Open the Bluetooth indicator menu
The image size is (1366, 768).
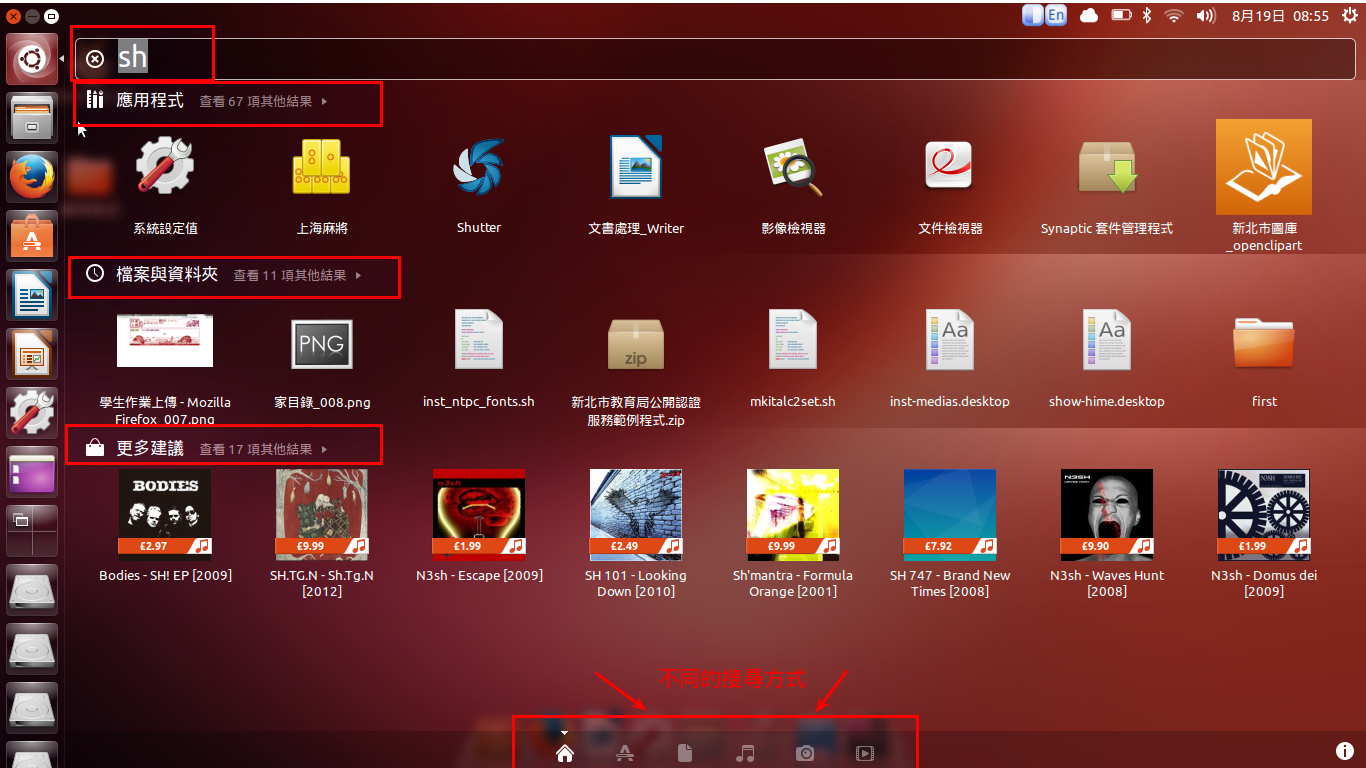point(1148,15)
